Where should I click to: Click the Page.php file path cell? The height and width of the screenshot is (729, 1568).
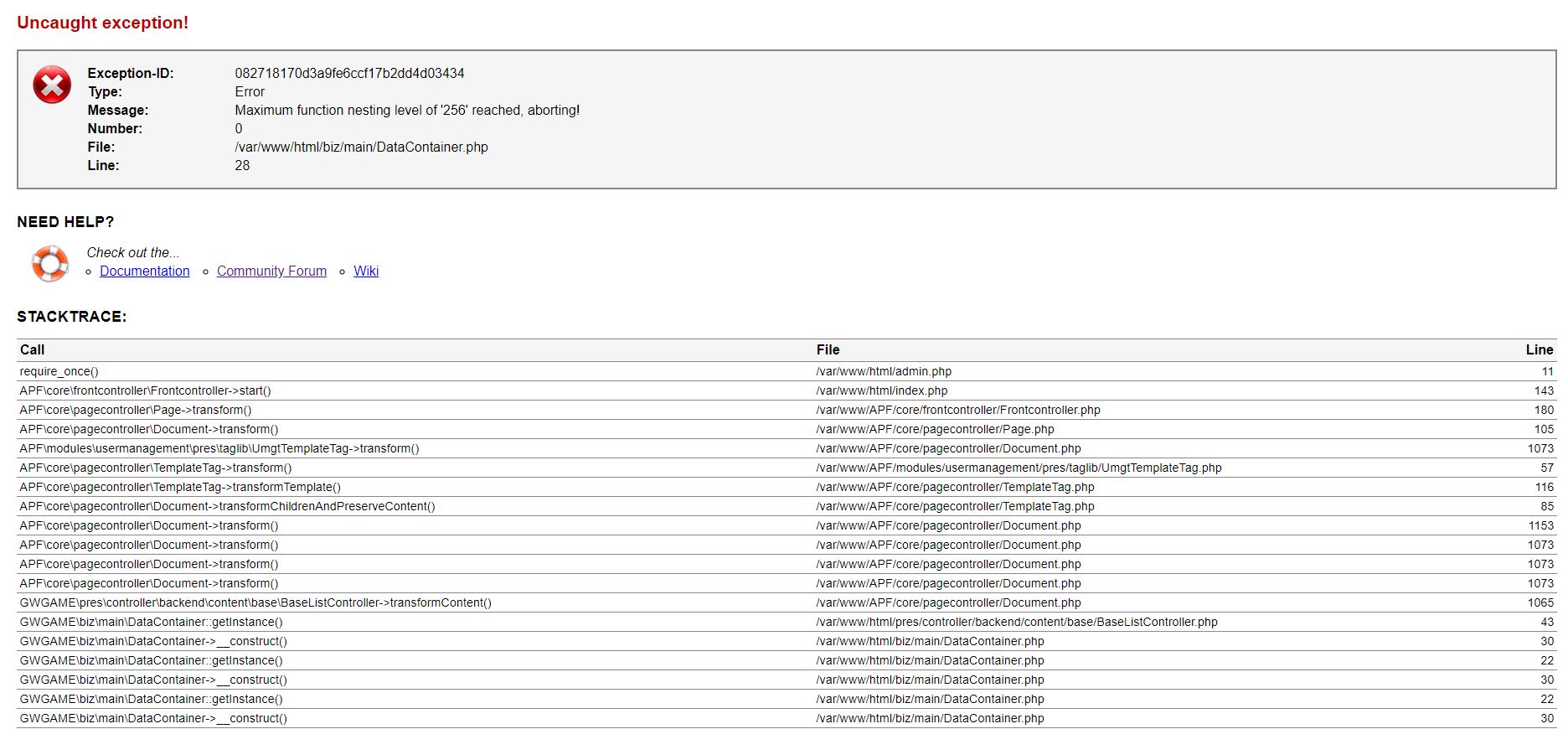[x=935, y=429]
